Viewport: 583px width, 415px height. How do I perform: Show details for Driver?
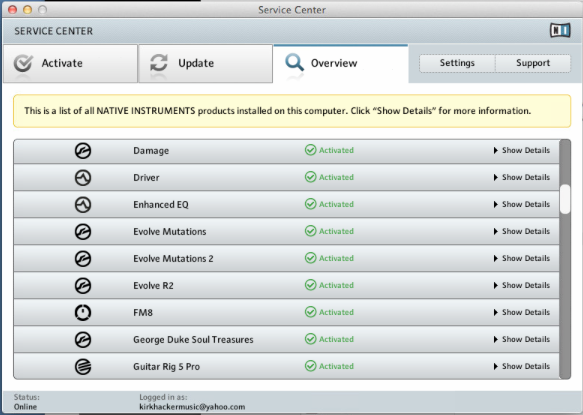point(522,177)
